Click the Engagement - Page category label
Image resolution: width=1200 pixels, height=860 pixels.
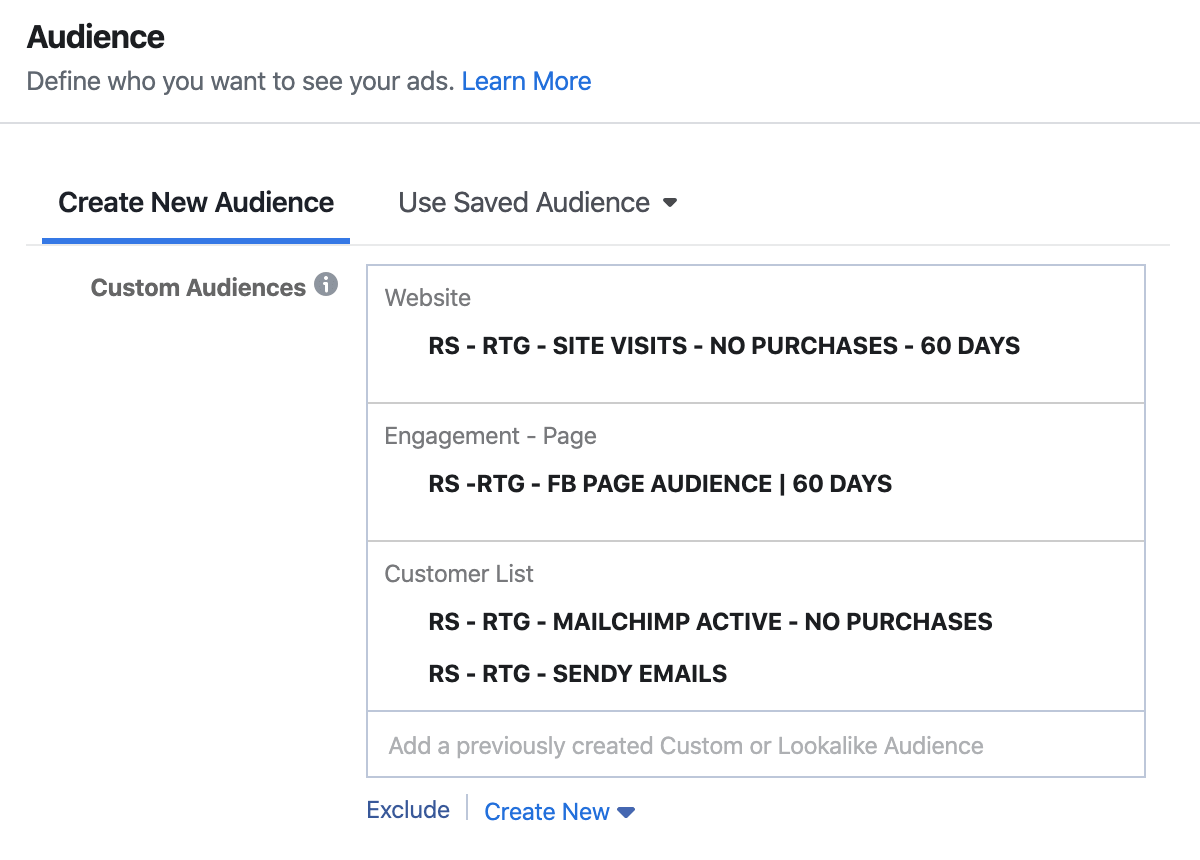490,436
